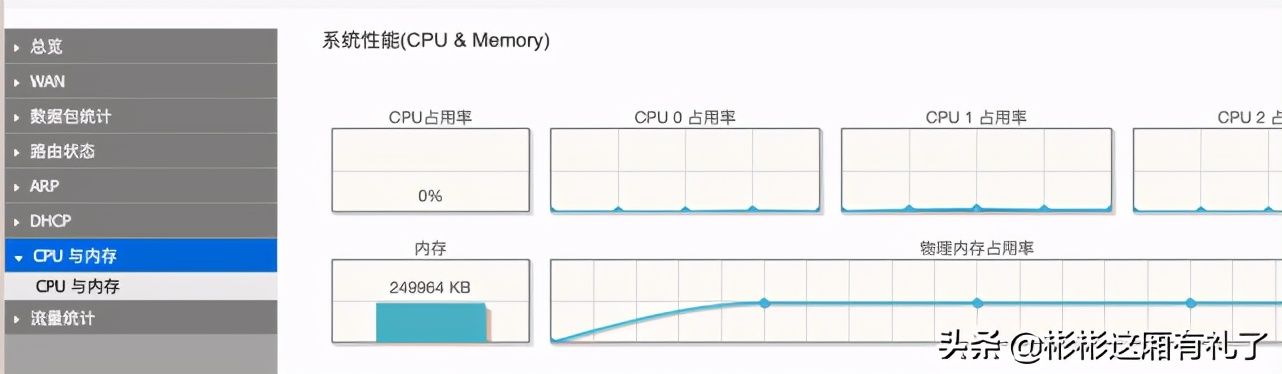Expand the 流量统计 arrow icon
Image resolution: width=1282 pixels, height=374 pixels.
pos(17,319)
